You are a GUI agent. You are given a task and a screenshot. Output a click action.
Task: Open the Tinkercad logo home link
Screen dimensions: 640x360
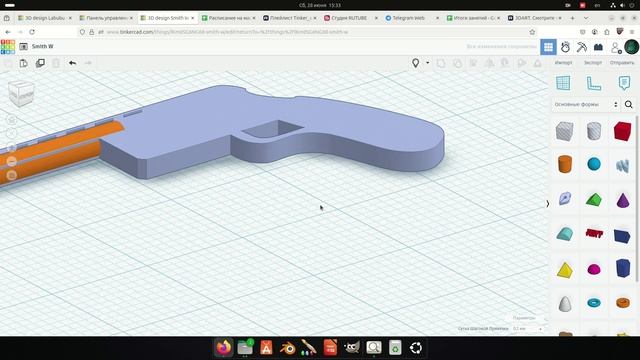(8, 47)
